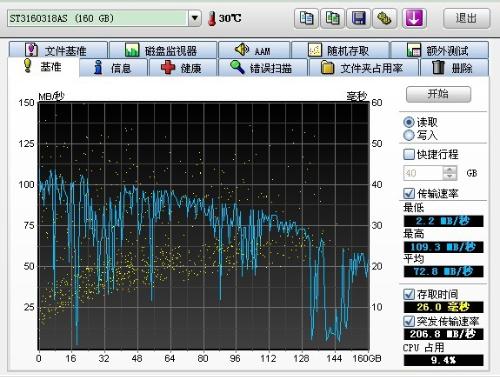This screenshot has width=500, height=377.
Task: Click the 开始 start button
Action: tap(438, 94)
